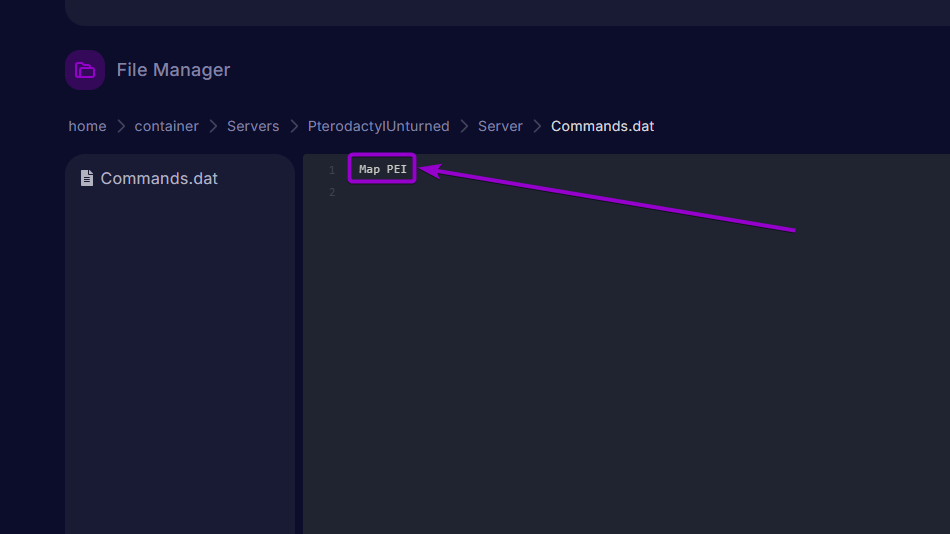Go back to the Server folder breadcrumb
950x534 pixels.
click(x=500, y=126)
